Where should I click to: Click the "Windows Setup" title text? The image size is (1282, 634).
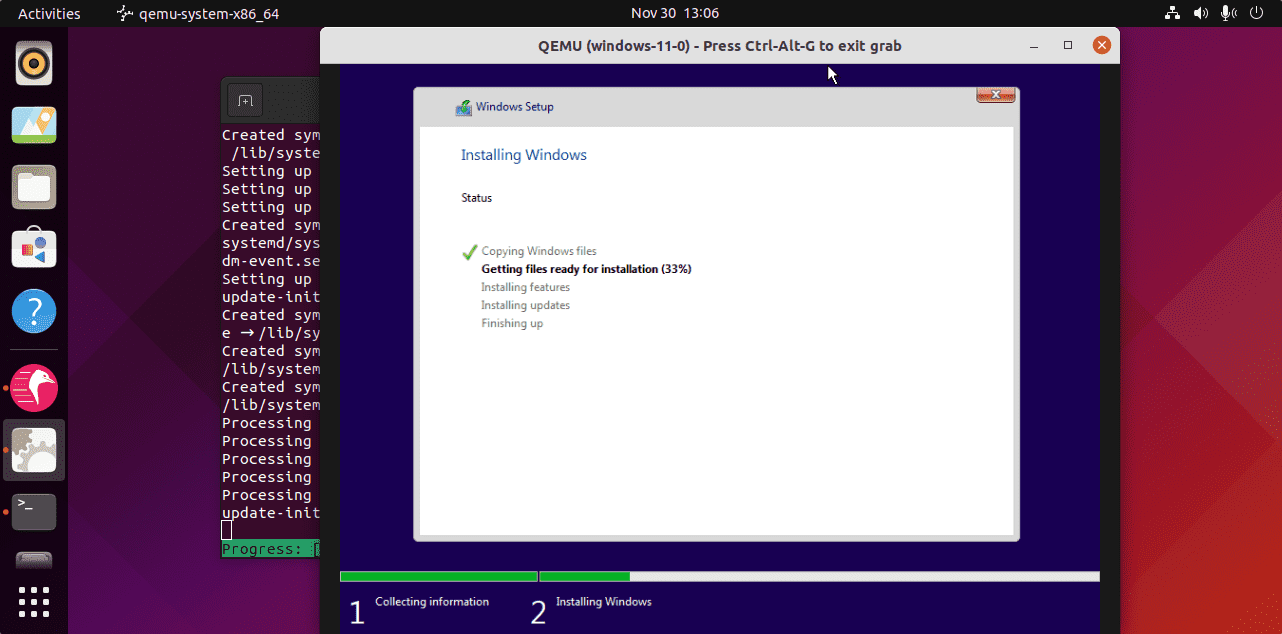coord(514,107)
